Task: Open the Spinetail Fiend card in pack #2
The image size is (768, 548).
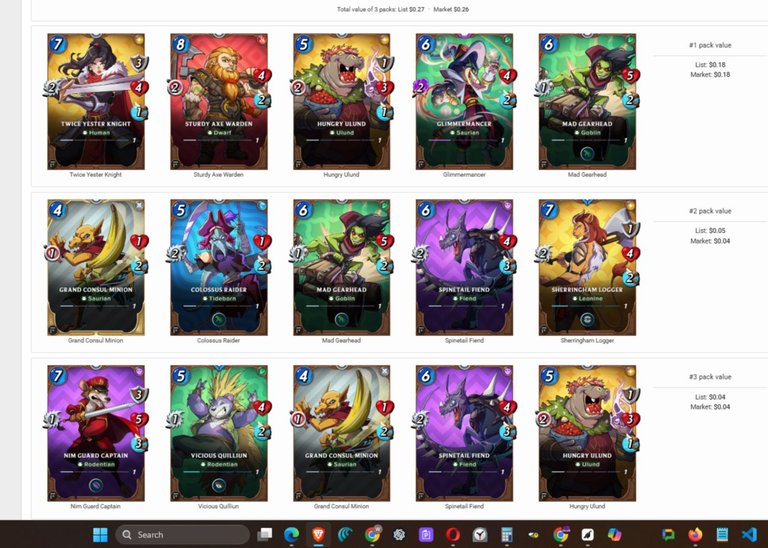Action: [x=464, y=267]
